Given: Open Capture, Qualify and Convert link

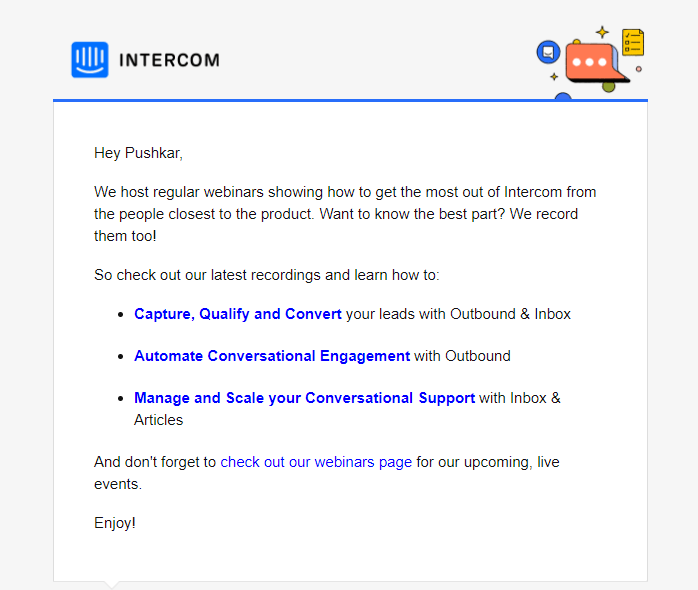Looking at the screenshot, I should coord(238,314).
